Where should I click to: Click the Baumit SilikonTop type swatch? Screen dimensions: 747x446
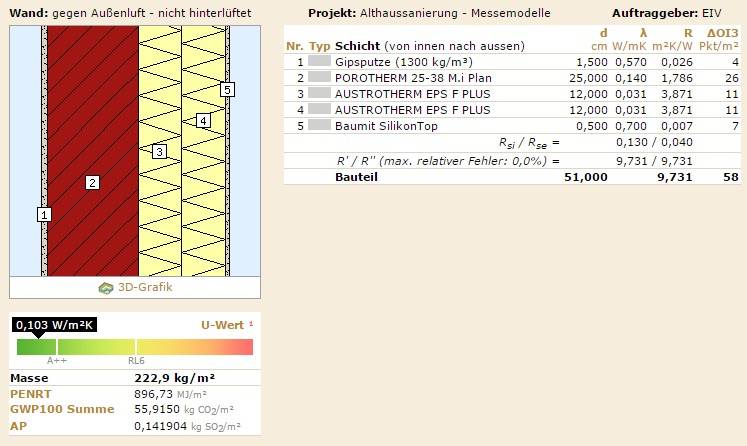[319, 125]
